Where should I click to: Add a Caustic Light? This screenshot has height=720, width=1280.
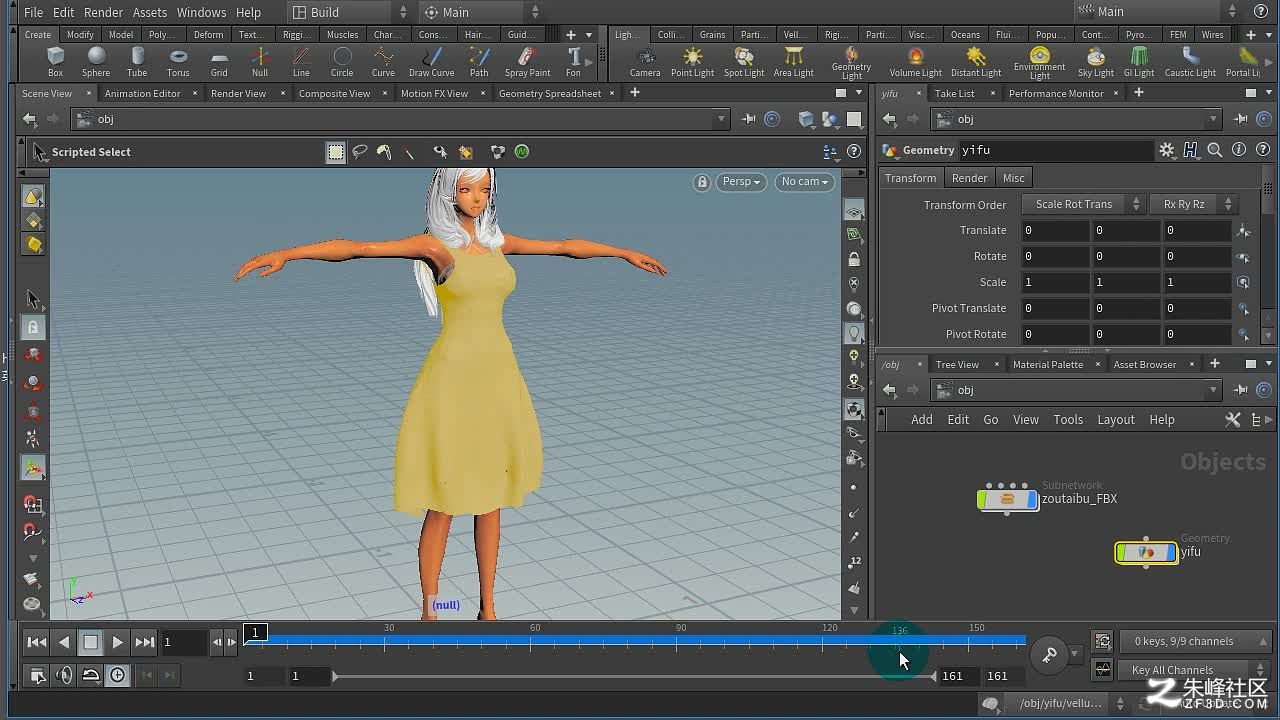1190,62
